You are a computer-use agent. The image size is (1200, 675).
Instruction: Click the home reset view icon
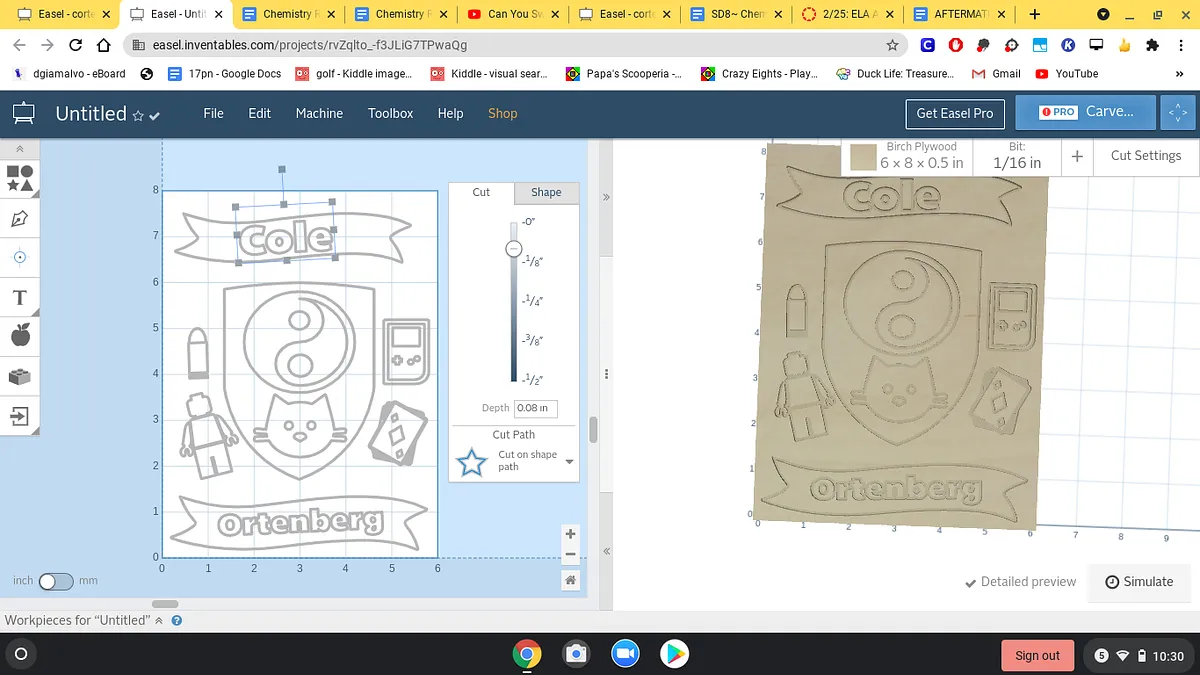[x=570, y=580]
